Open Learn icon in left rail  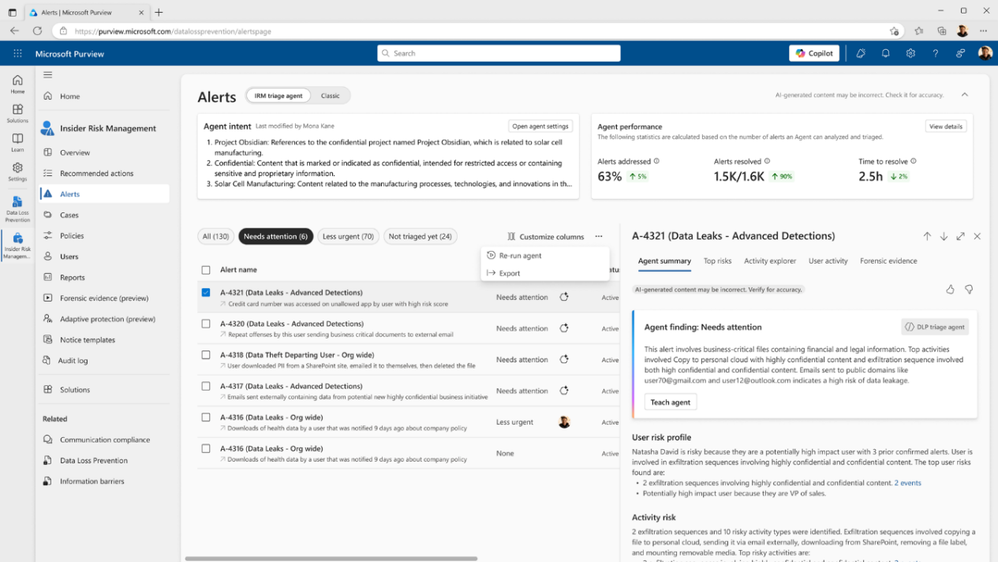(17, 143)
